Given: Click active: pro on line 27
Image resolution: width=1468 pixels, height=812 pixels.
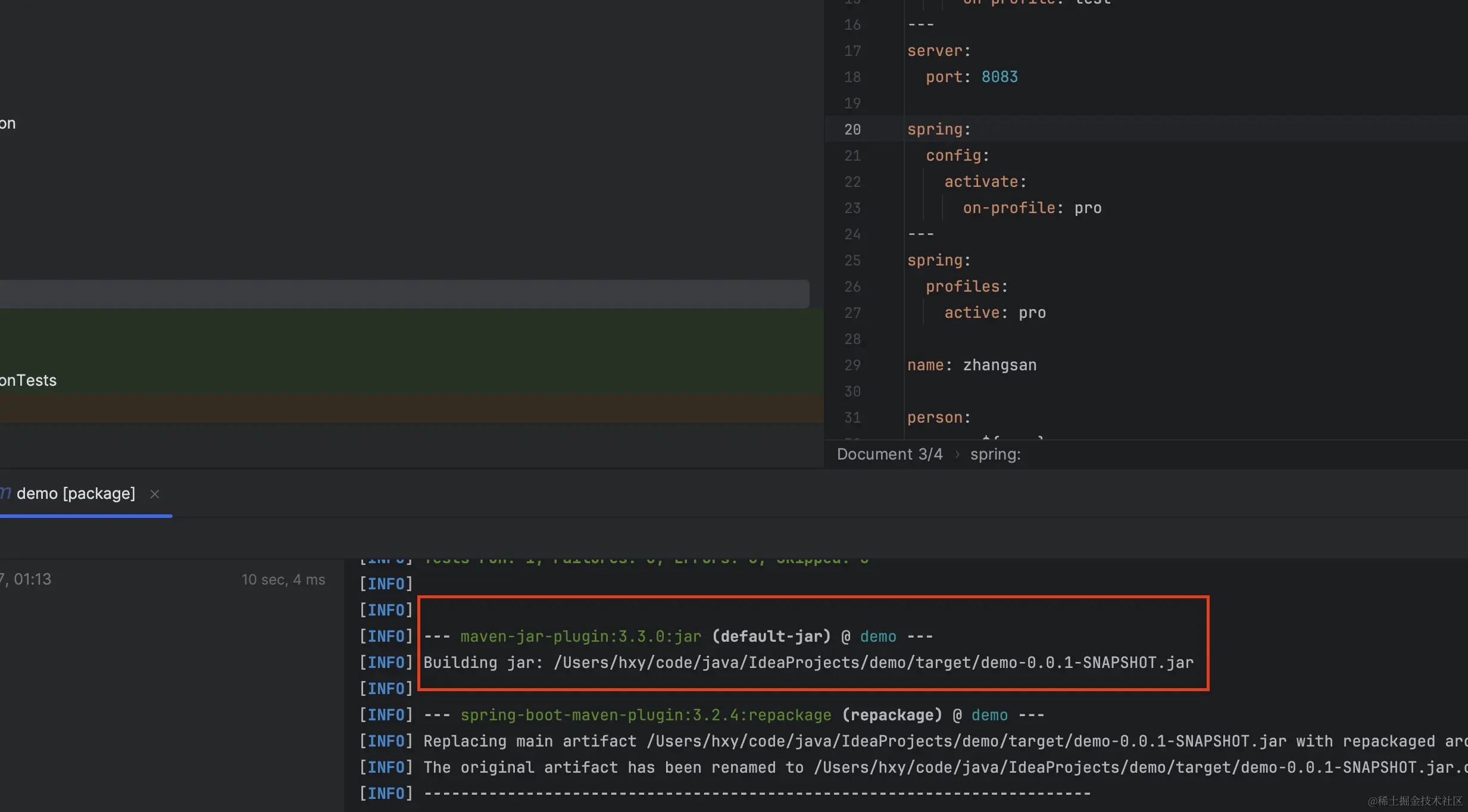Looking at the screenshot, I should click(x=995, y=313).
